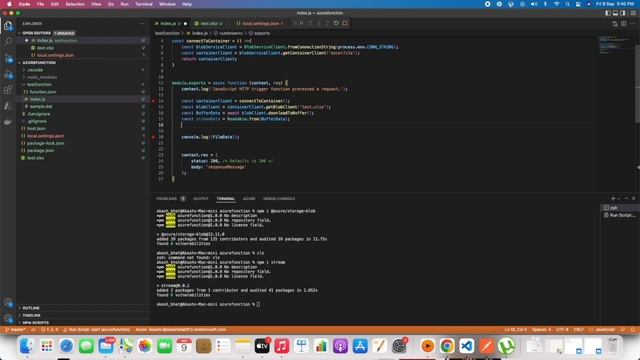Open Manage gear icon in activity bar
The width and height of the screenshot is (640, 360).
[8, 318]
